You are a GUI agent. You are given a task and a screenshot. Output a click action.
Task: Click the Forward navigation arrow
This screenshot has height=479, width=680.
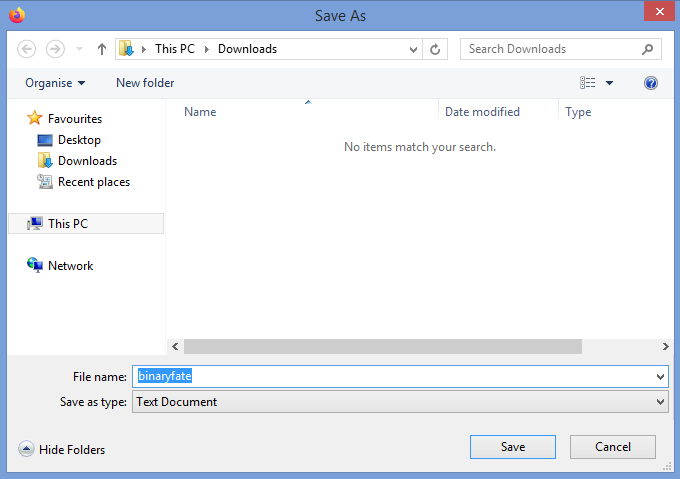pyautogui.click(x=55, y=49)
